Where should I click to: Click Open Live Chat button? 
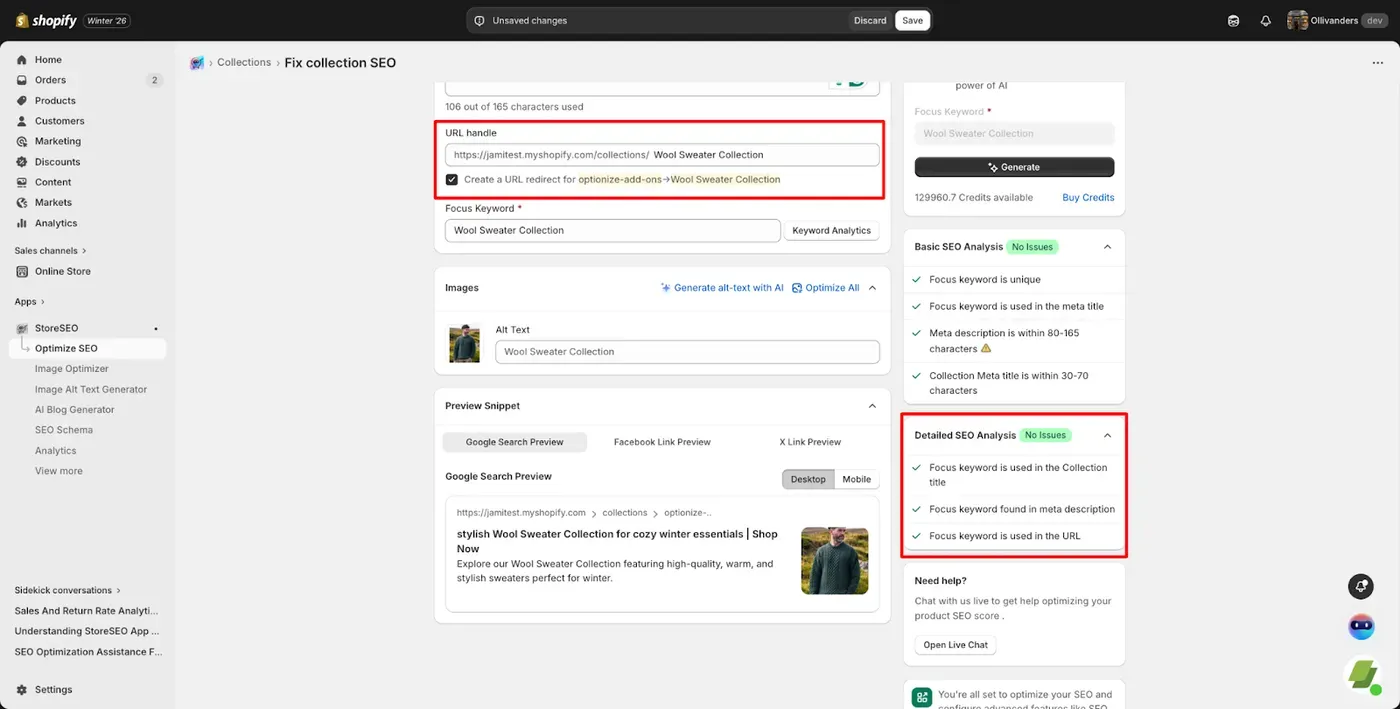tap(955, 645)
